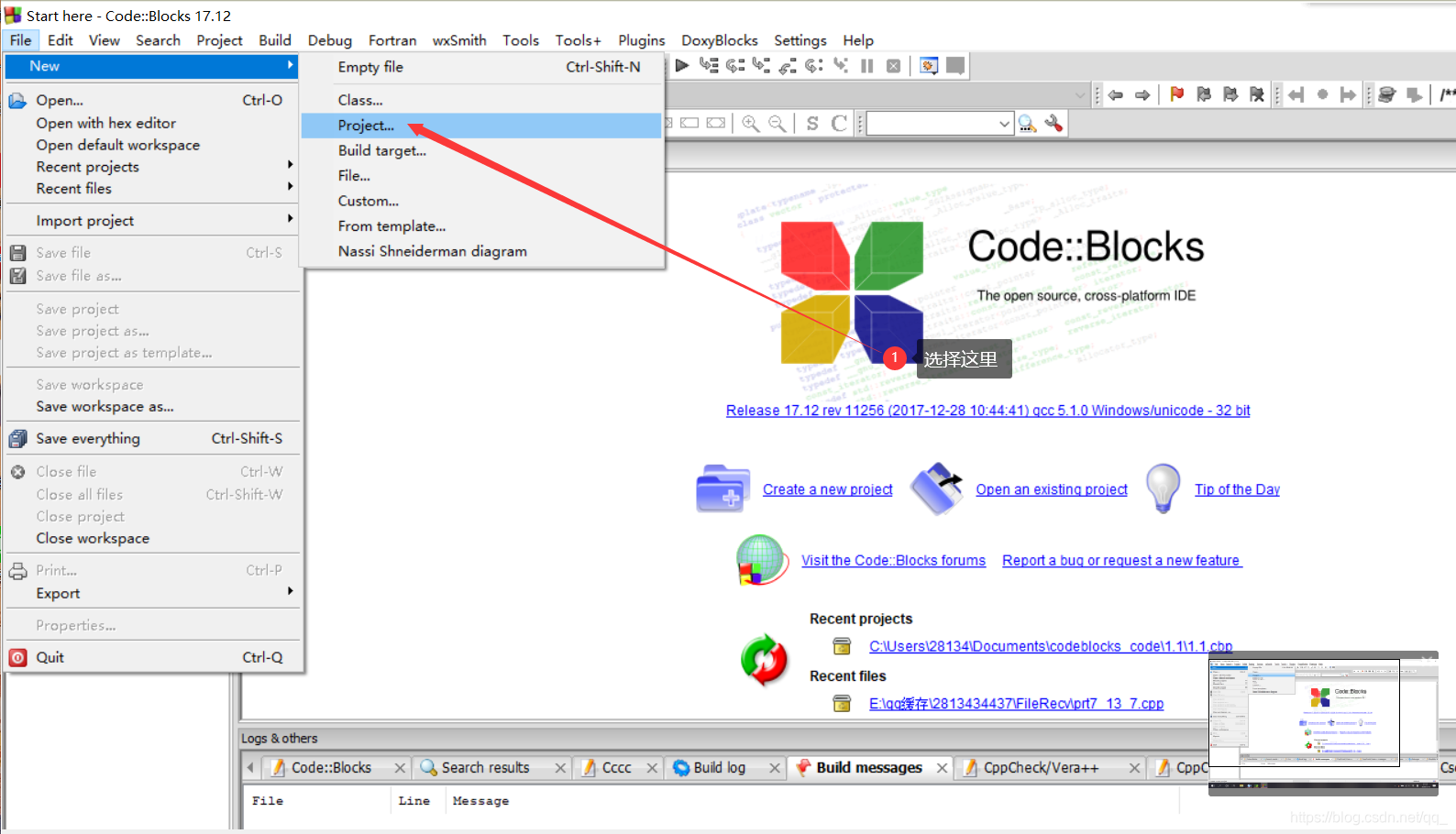
Task: Click the folder icon next to Create a new project
Action: (x=722, y=488)
